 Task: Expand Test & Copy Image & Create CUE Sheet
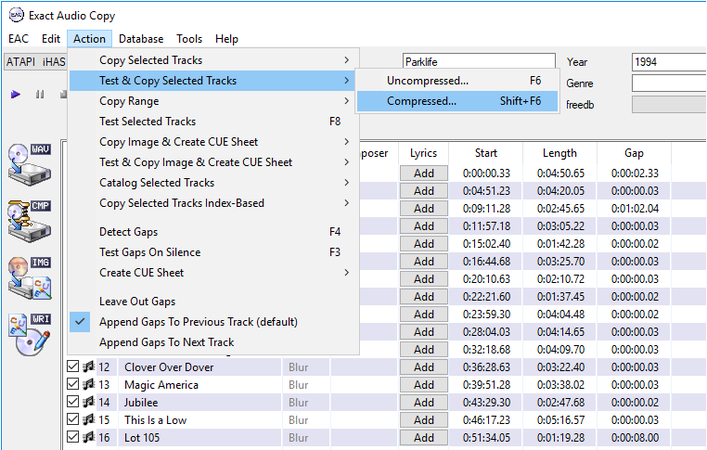click(x=214, y=162)
